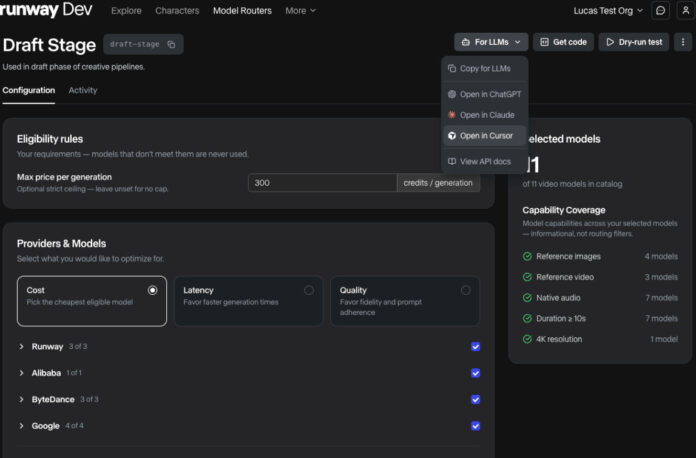
Task: Click the Reference video check icon
Action: 527,277
